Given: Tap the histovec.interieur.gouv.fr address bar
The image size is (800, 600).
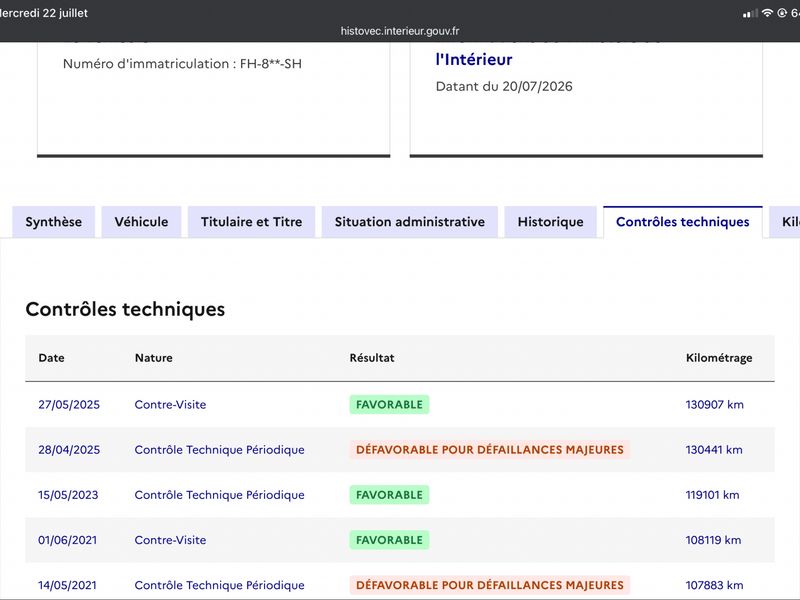Looking at the screenshot, I should 400,31.
